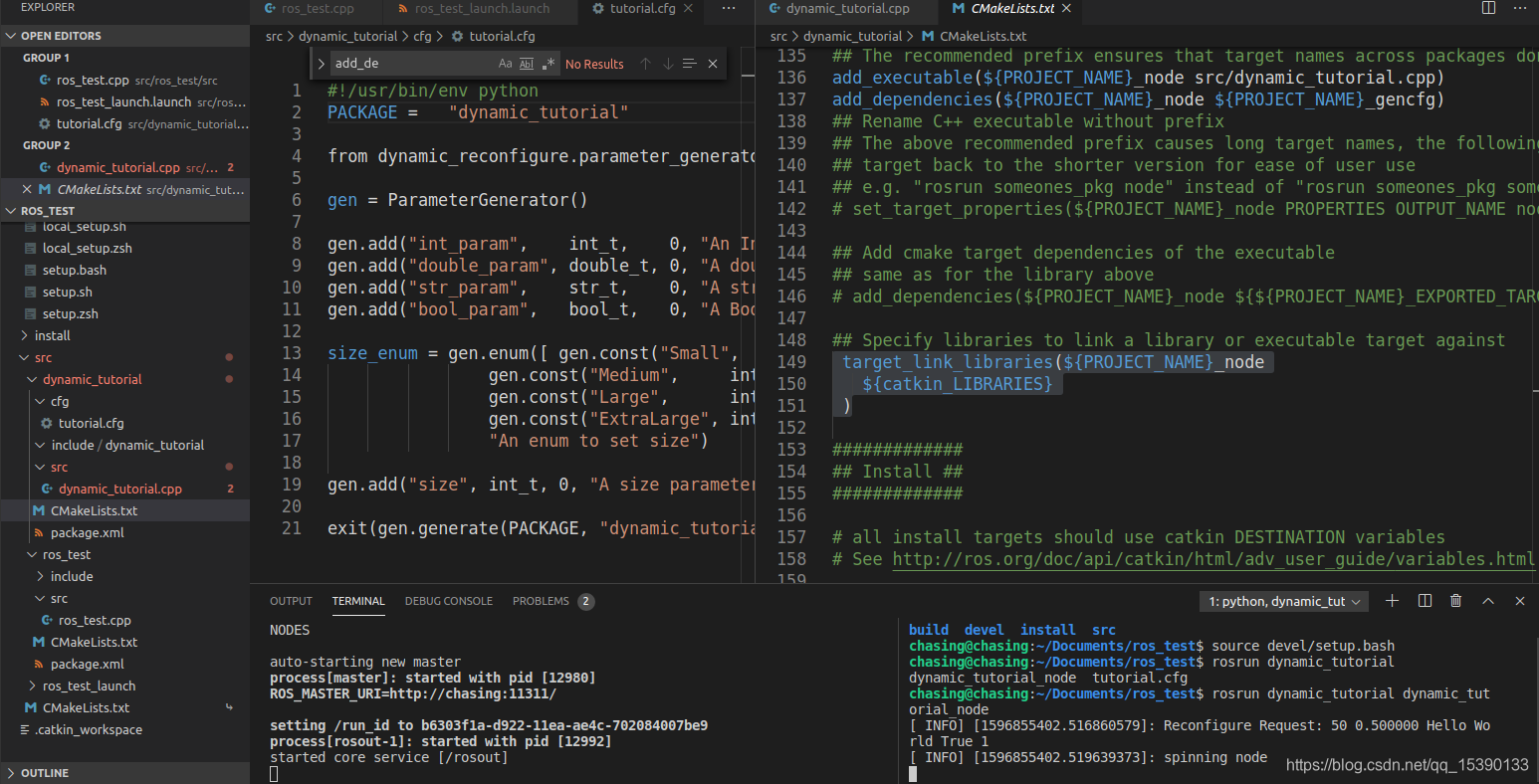The height and width of the screenshot is (784, 1539).
Task: Toggle Use Regular Expression in find widget
Action: (549, 64)
